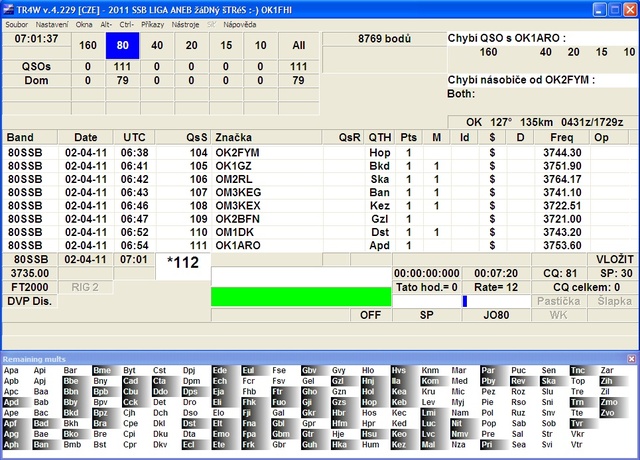Click the green progress bar

click(x=301, y=297)
